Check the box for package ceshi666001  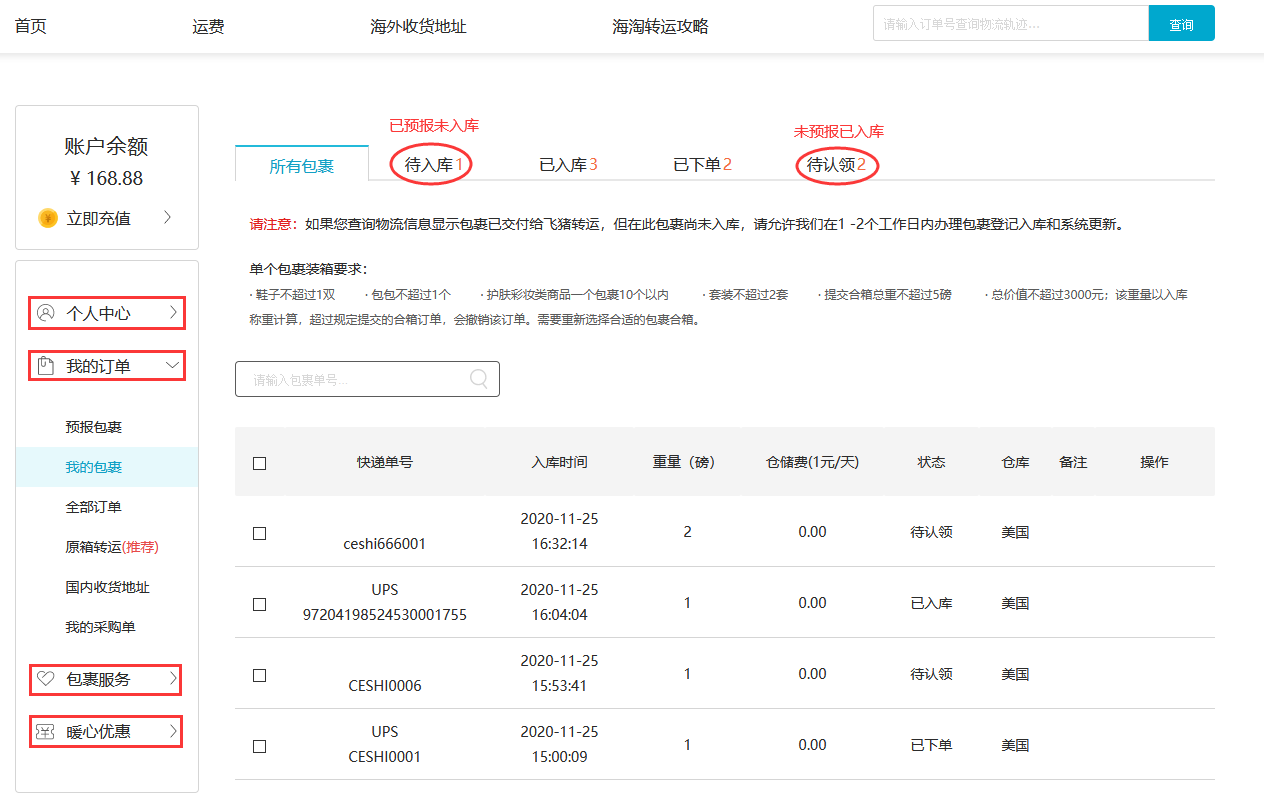(x=260, y=533)
